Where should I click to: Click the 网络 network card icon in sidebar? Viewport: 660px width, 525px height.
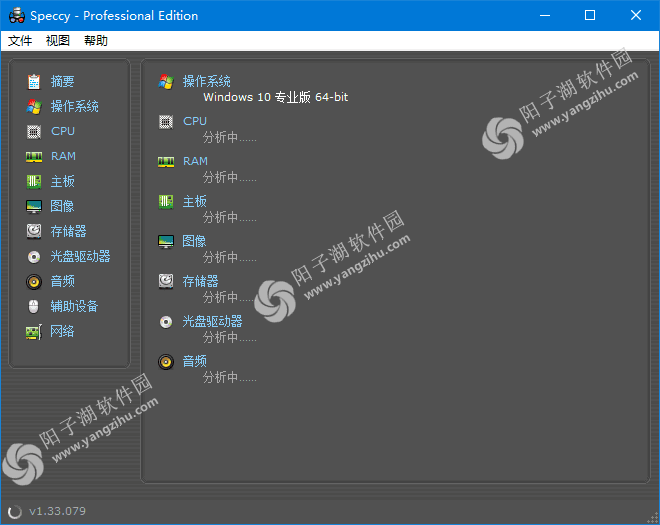click(34, 332)
